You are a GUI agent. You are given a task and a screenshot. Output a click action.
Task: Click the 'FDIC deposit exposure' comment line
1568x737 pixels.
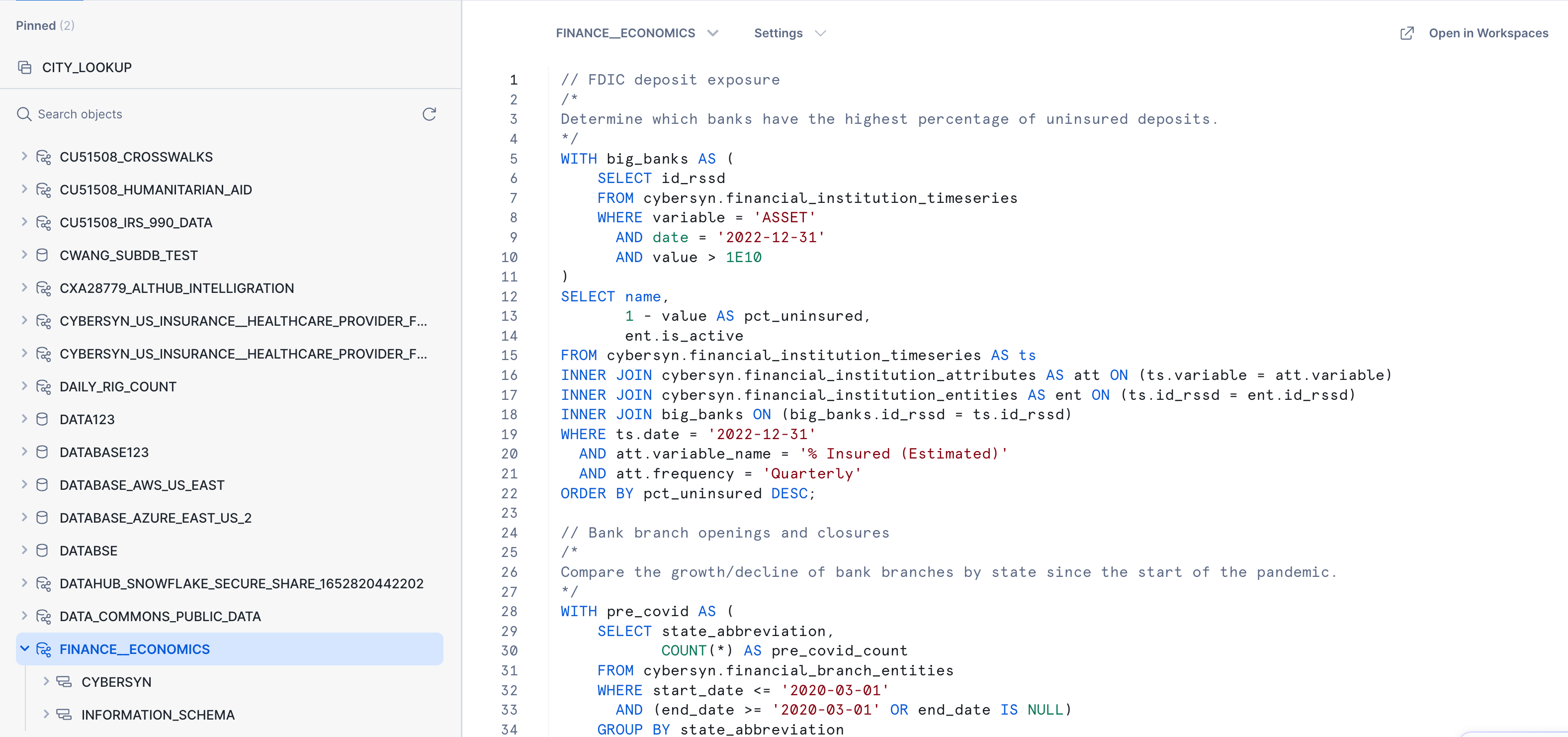coord(670,80)
